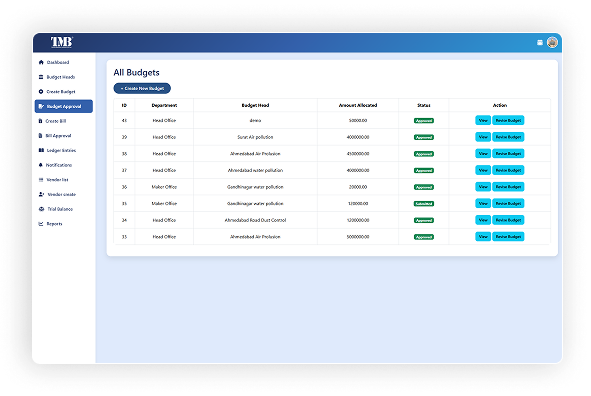
Task: Click the Department column header
Action: 164,105
